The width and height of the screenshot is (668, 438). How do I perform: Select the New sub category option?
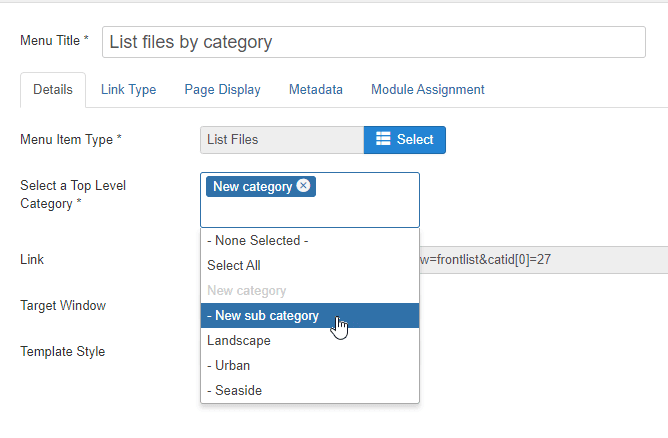point(262,316)
